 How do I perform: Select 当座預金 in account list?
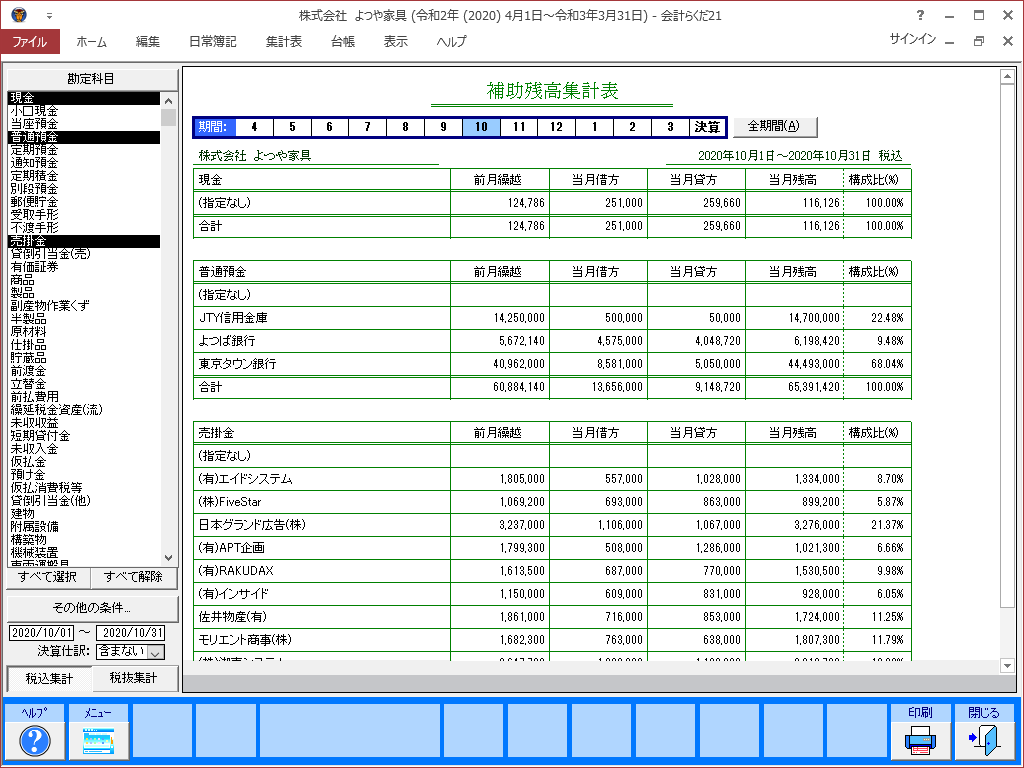pyautogui.click(x=34, y=124)
